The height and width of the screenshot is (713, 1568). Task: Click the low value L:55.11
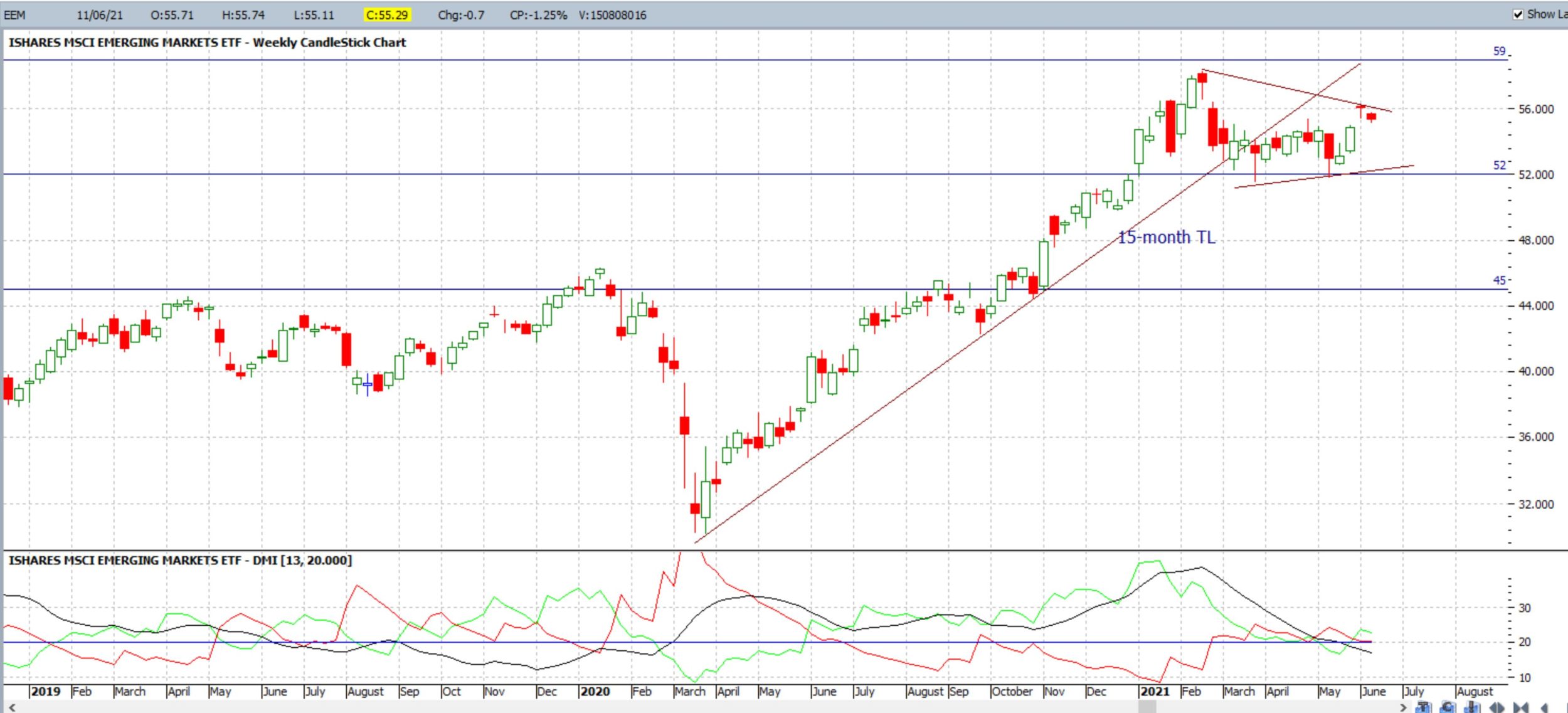(x=314, y=15)
